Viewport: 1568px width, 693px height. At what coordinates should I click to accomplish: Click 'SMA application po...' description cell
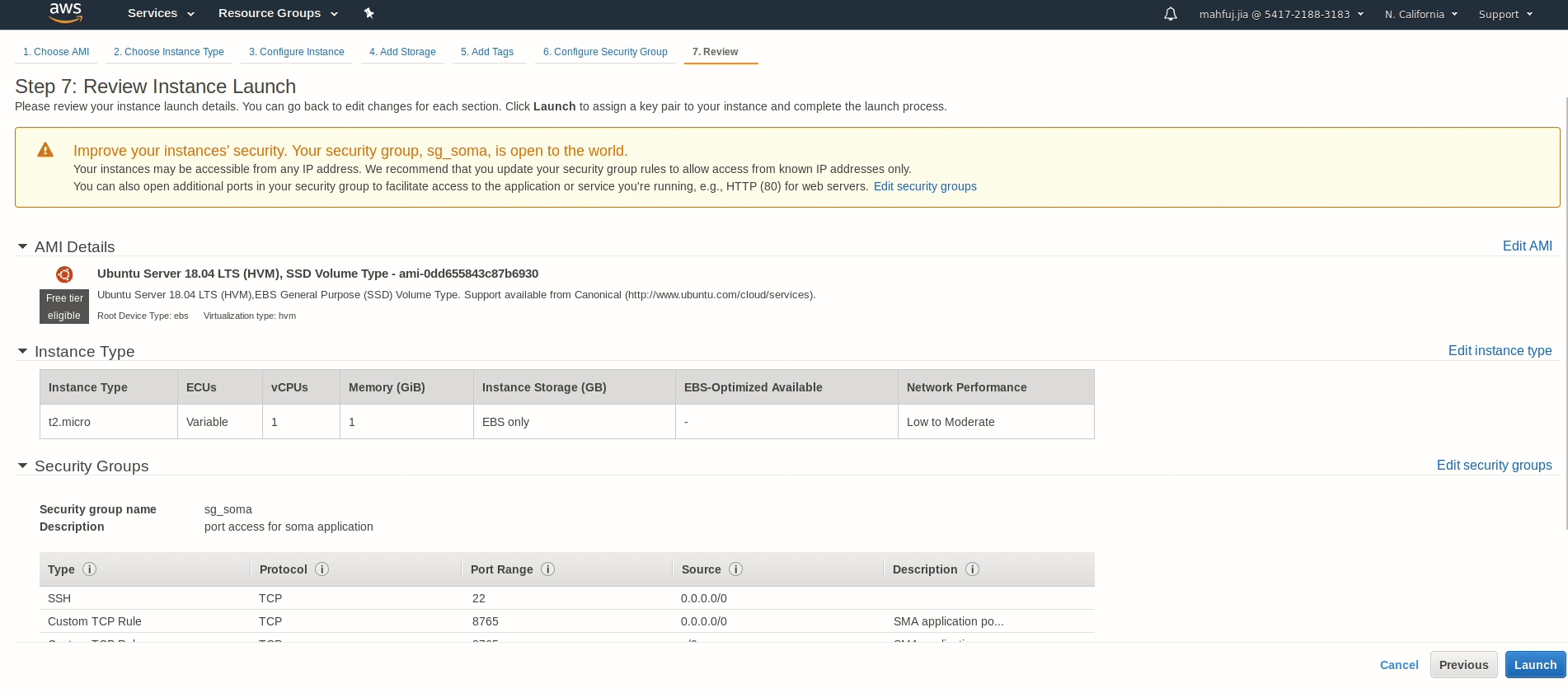(x=949, y=621)
